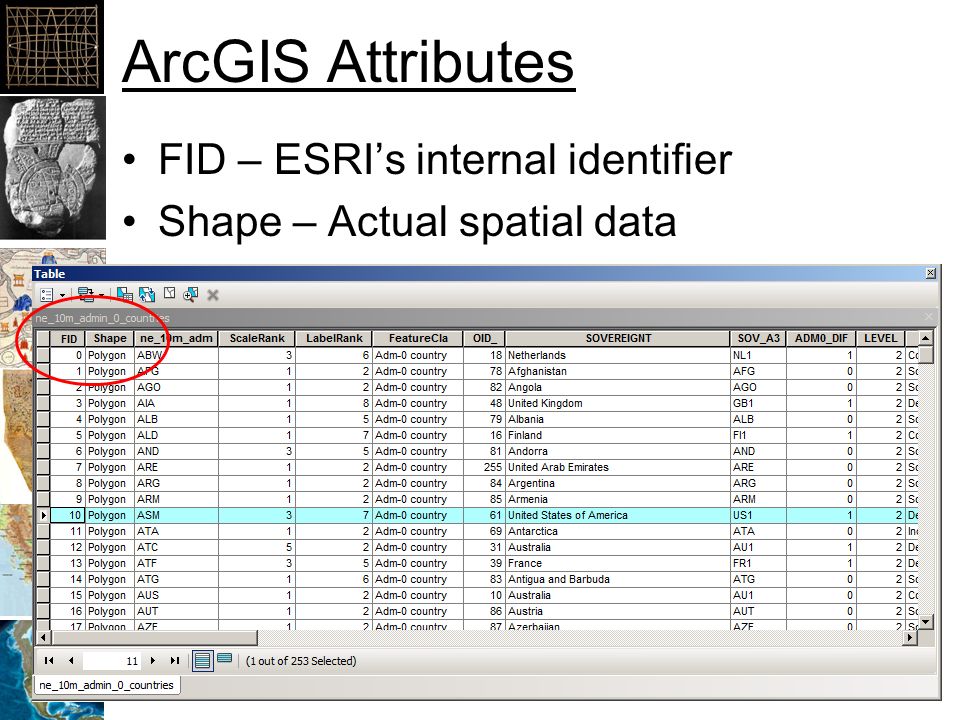
Task: Toggle Show all records view
Action: click(203, 661)
